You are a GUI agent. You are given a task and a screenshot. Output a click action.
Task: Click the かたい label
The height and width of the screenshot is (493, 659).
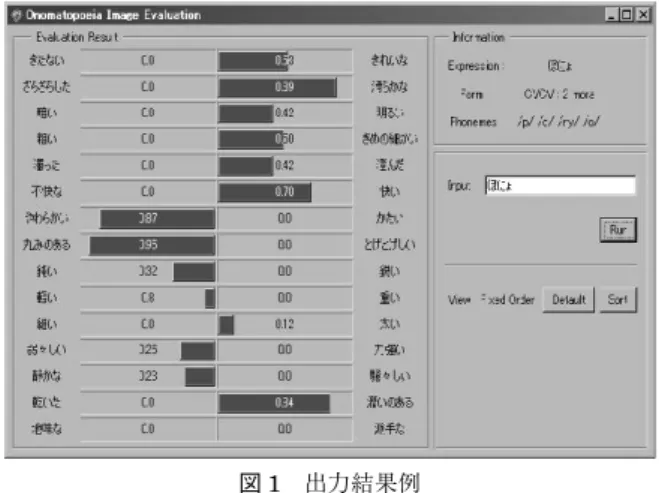pos(390,219)
